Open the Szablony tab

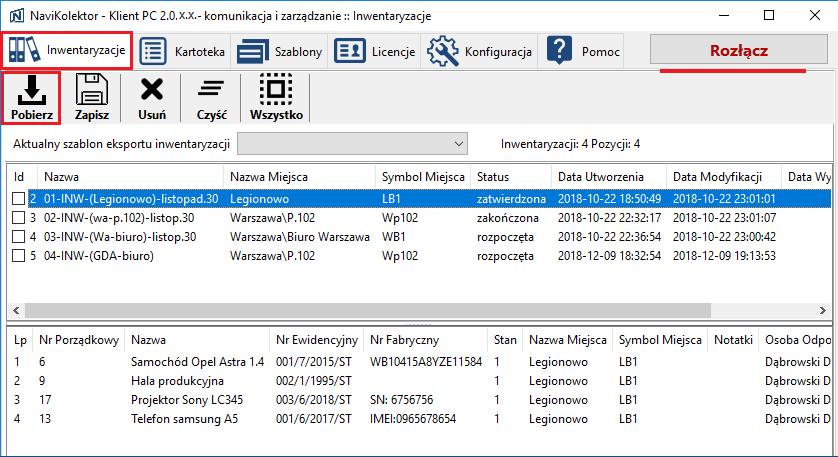coord(279,51)
